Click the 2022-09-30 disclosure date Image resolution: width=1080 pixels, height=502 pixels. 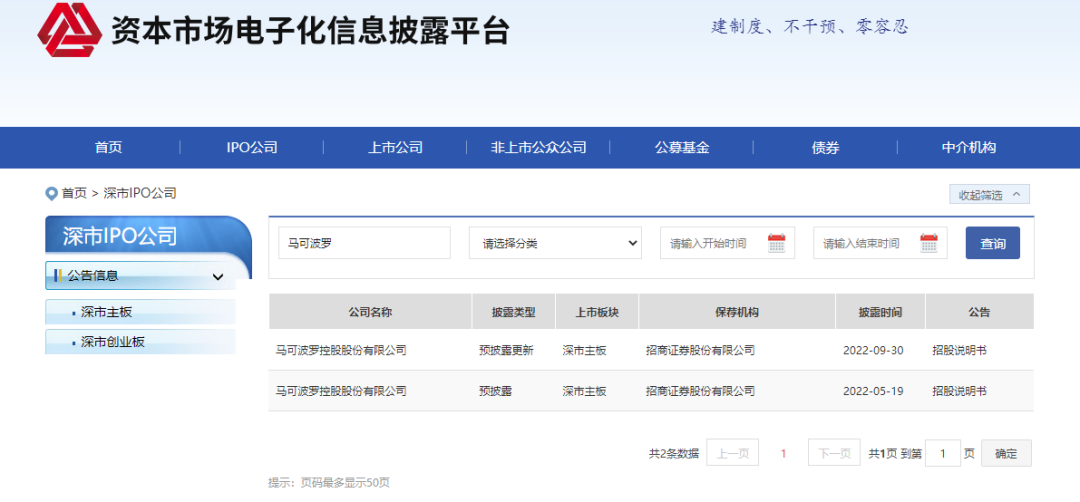tap(873, 351)
